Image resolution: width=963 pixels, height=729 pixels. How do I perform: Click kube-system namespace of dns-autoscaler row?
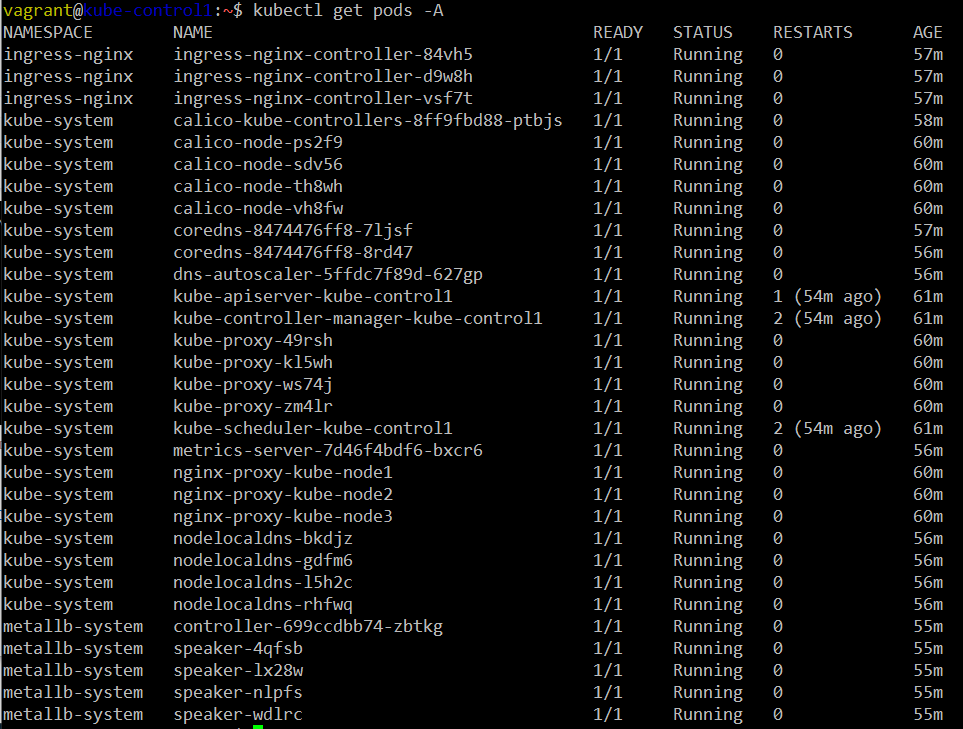click(x=58, y=275)
